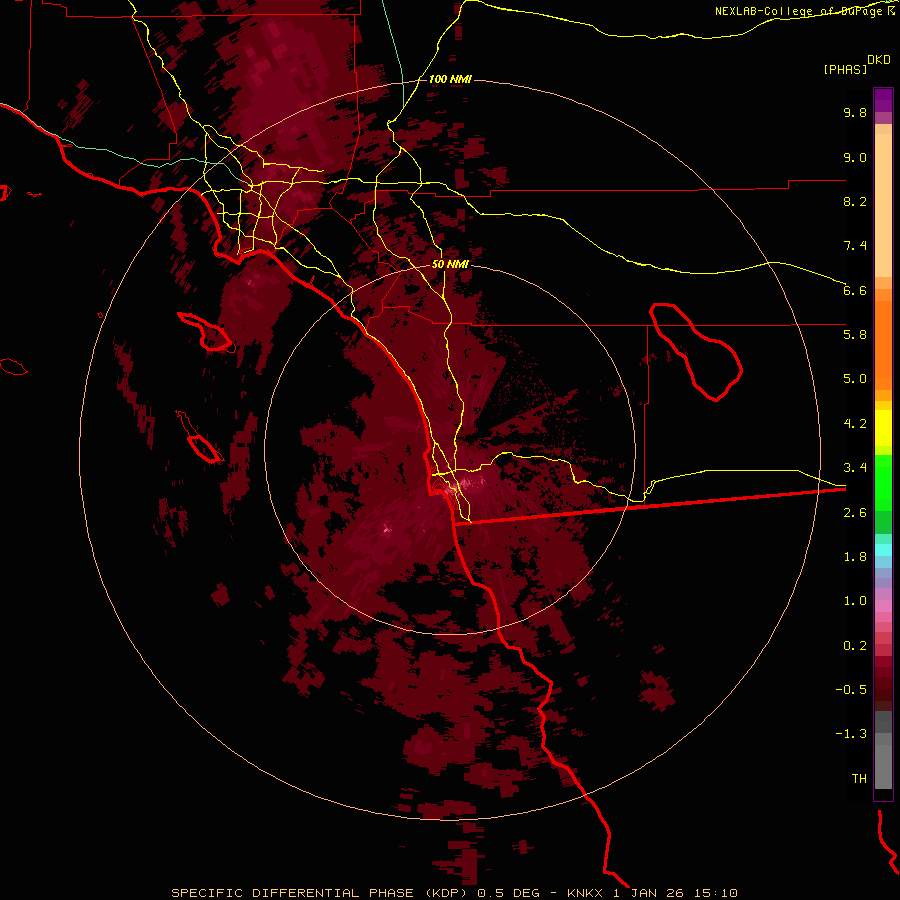
Task: Click the 50 NMI range ring label
Action: click(450, 264)
